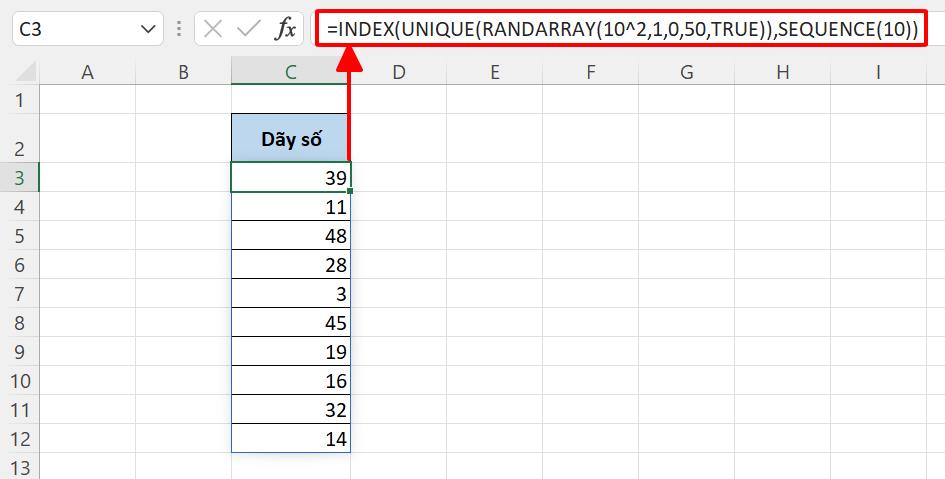The width and height of the screenshot is (945, 479).
Task: Select row 5 header
Action: [20, 236]
